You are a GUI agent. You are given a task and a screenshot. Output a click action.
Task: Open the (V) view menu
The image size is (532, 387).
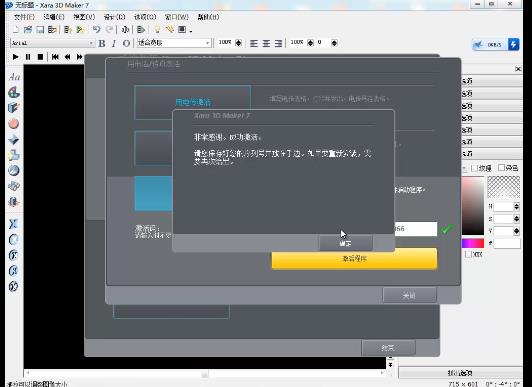coord(84,17)
